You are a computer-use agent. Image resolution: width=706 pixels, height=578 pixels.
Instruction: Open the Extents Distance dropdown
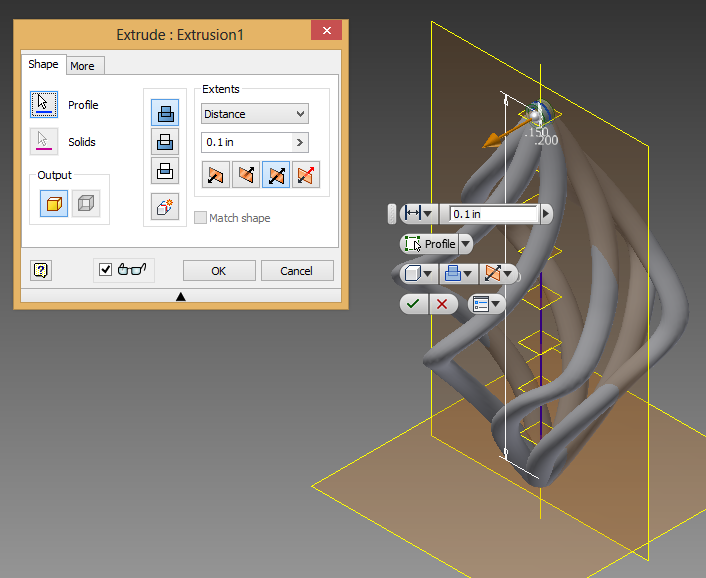point(255,114)
